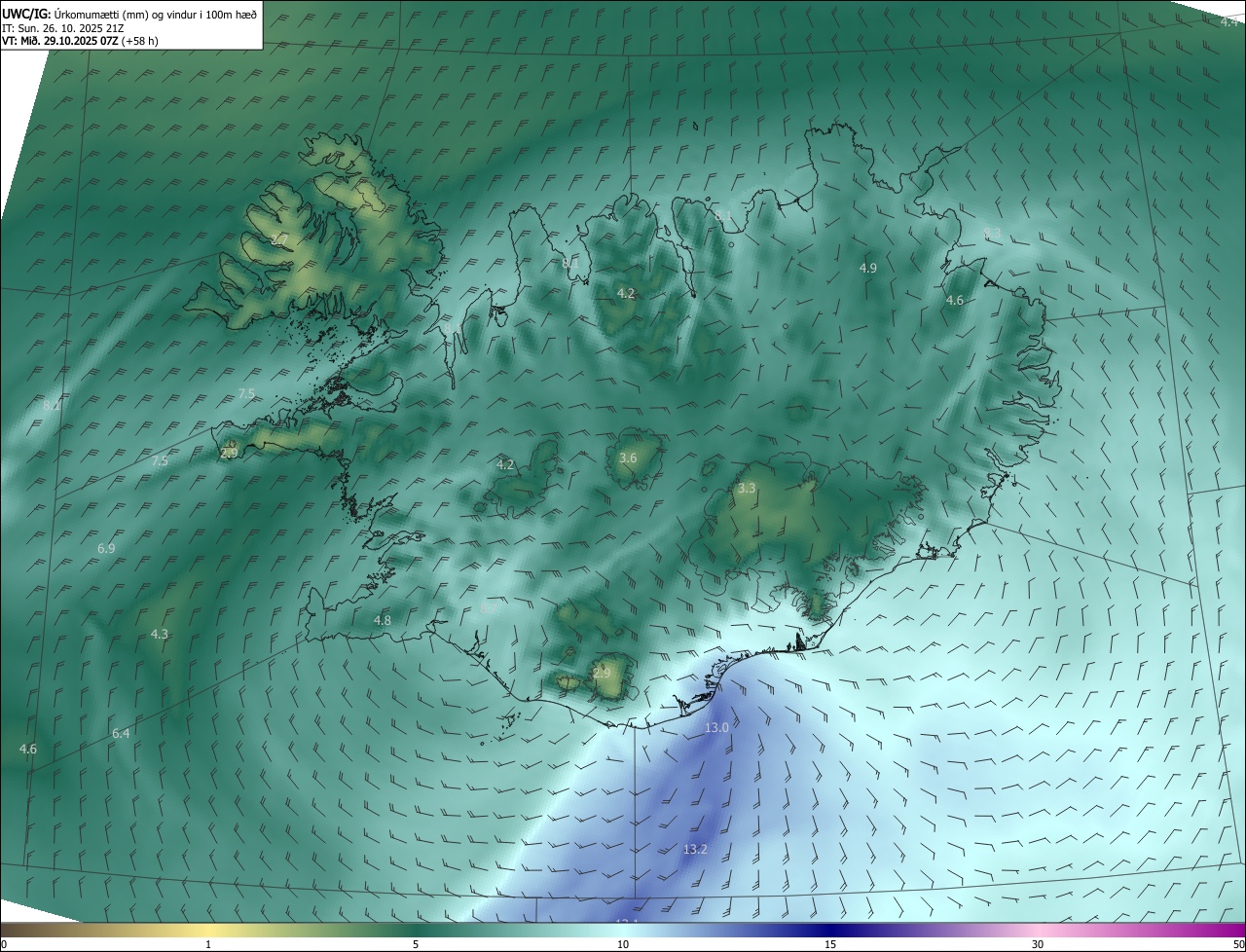Click the 6.9 value label on the map

(x=106, y=549)
